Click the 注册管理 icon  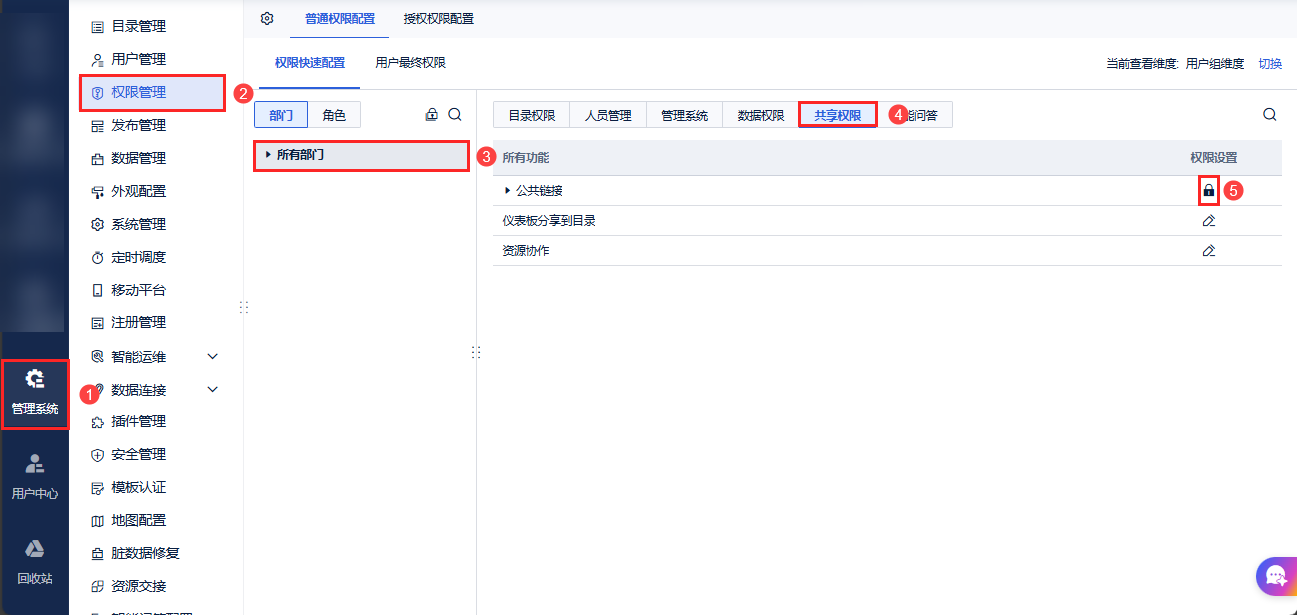point(97,322)
